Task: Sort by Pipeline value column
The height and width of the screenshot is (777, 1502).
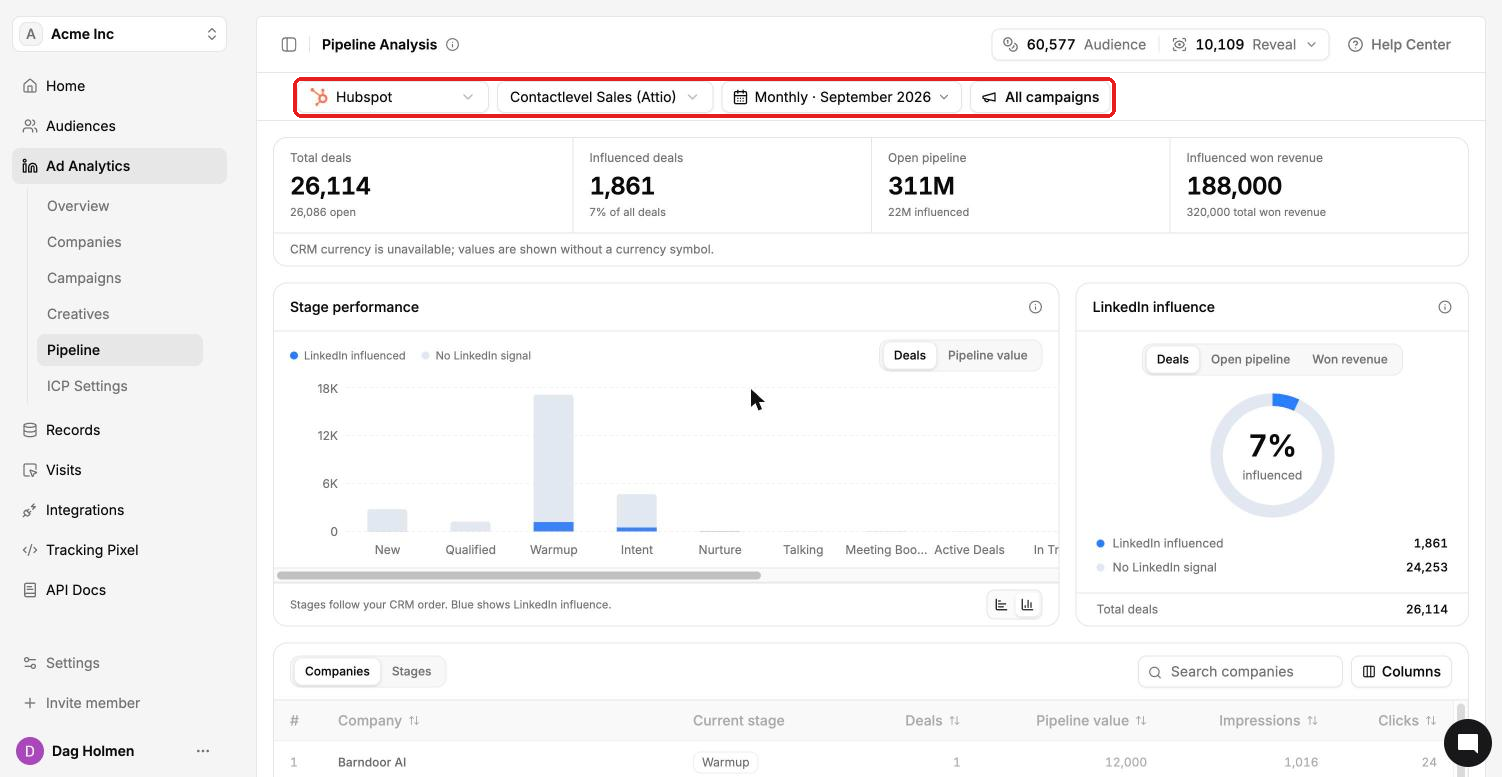Action: pos(1091,720)
